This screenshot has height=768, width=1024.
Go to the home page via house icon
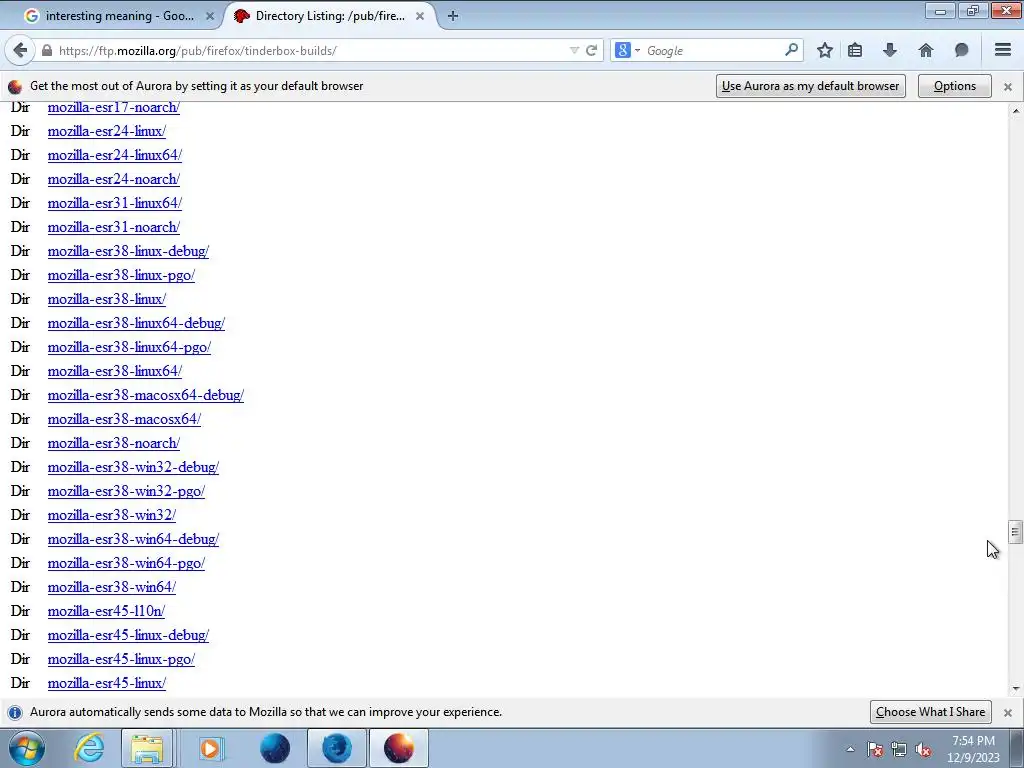925,50
